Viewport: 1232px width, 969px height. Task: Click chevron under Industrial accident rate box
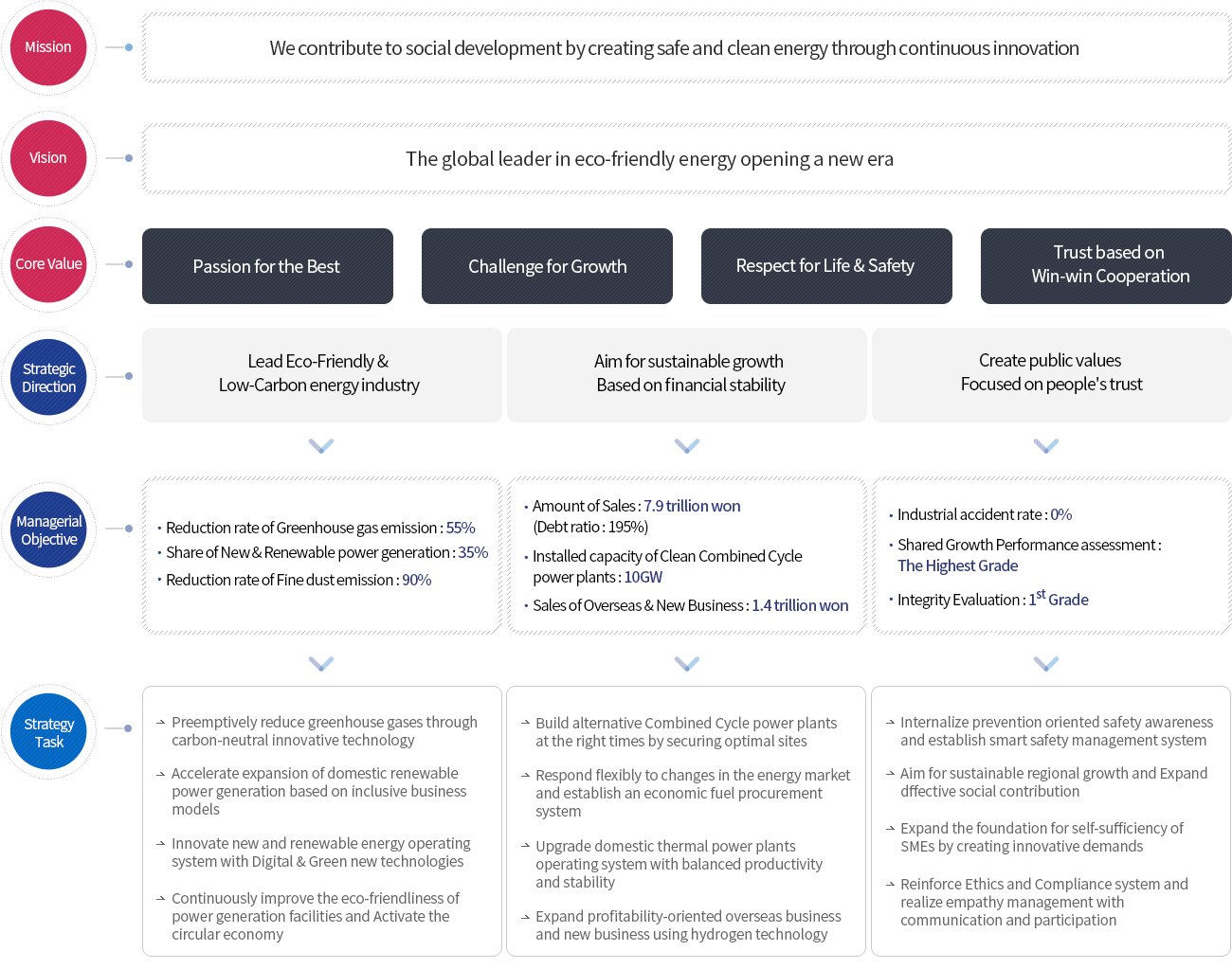(1046, 663)
